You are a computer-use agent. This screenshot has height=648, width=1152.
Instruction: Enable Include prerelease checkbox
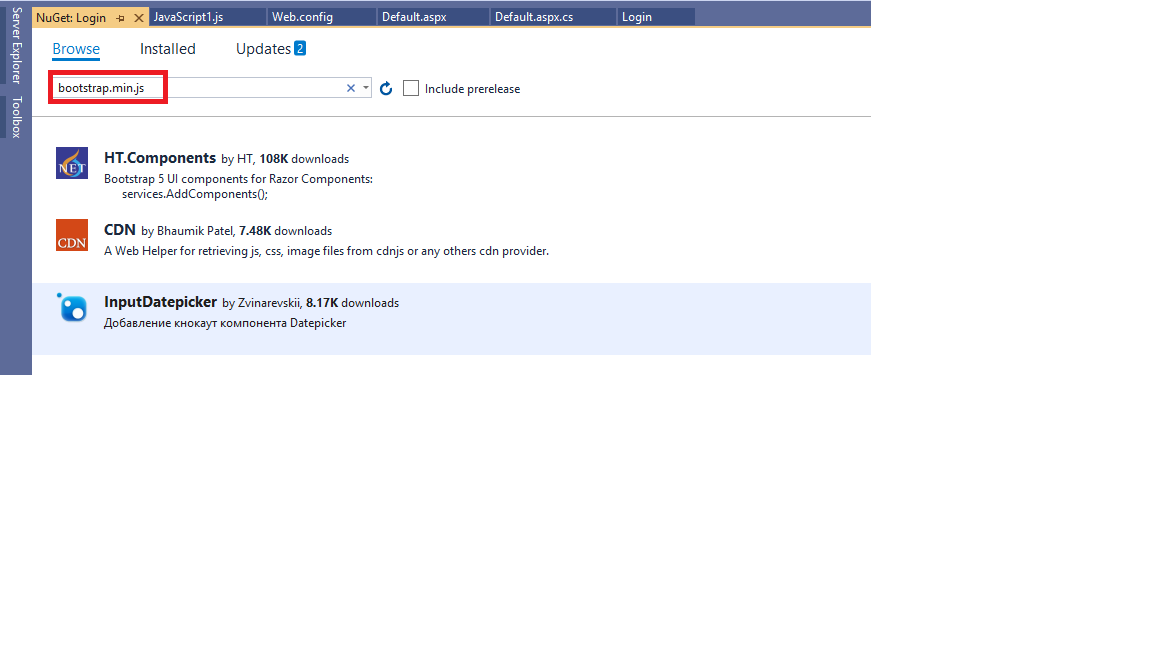pyautogui.click(x=411, y=88)
